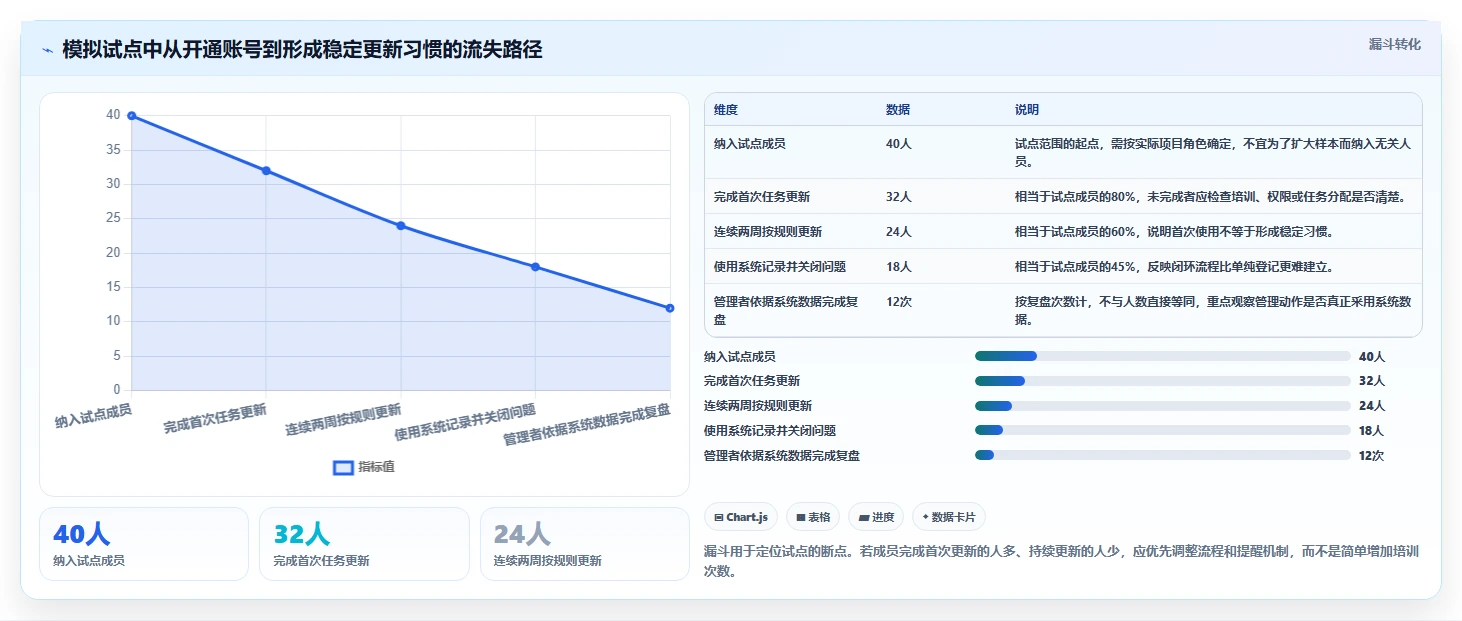Click the footer note starting 漏斗用于定位试点的断点
The image size is (1462, 621).
pos(1062,561)
